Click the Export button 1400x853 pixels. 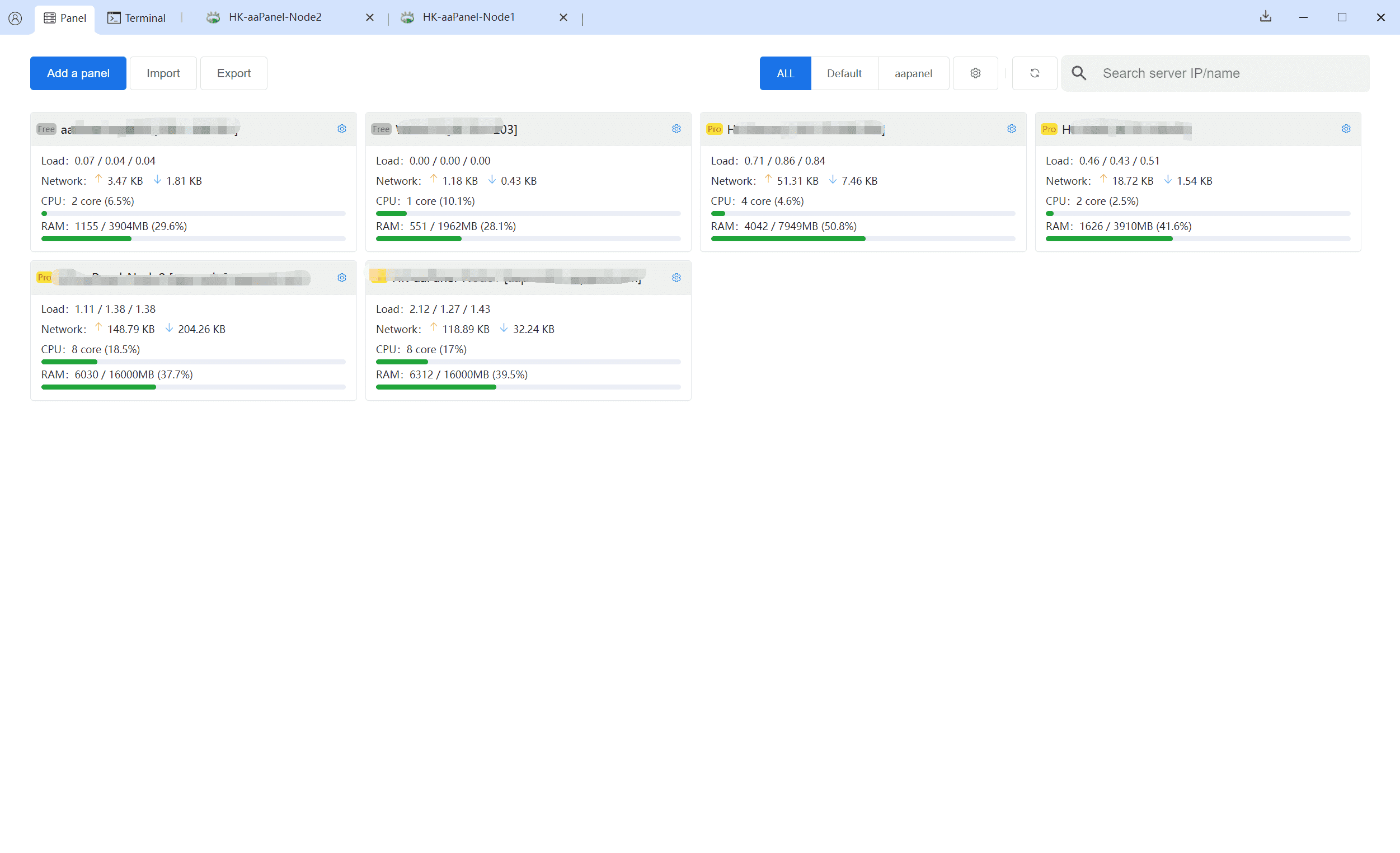point(233,73)
